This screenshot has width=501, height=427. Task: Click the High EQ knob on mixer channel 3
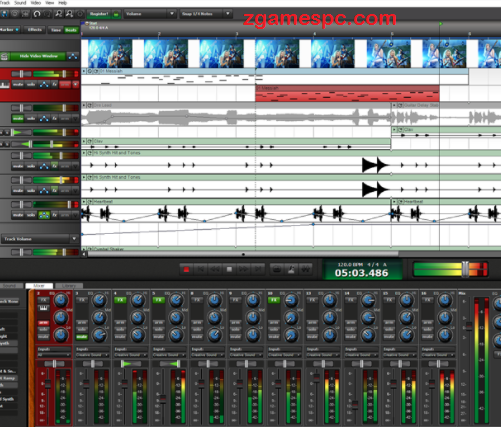click(99, 300)
